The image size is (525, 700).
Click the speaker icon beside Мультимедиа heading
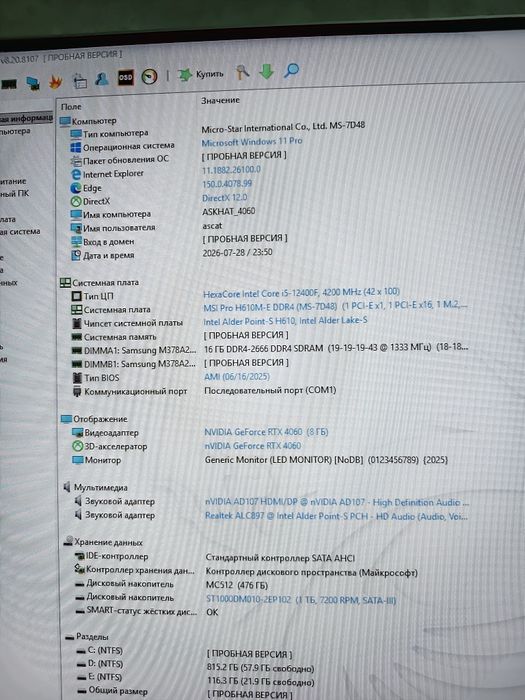(x=67, y=487)
